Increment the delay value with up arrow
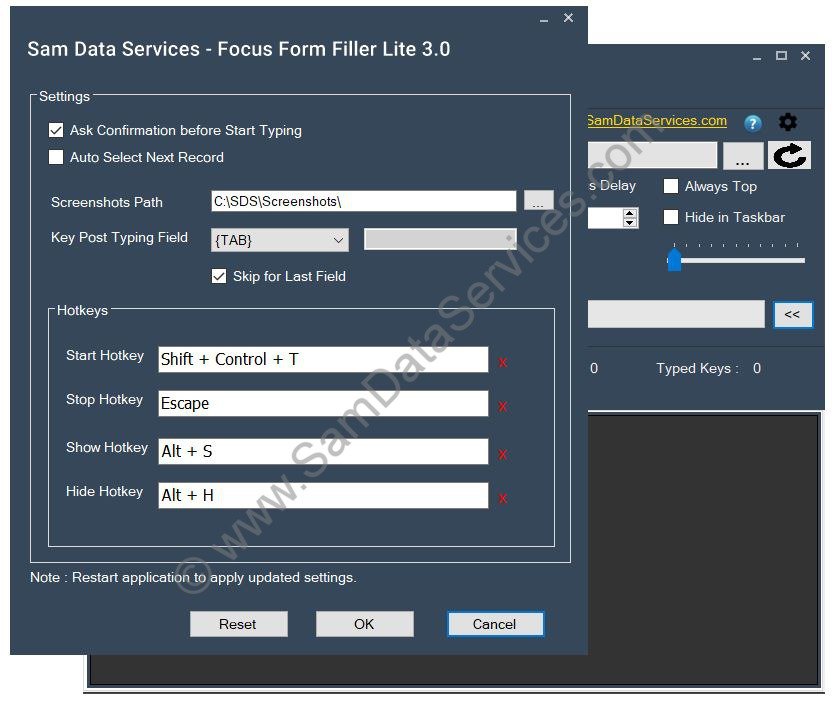 click(x=629, y=212)
